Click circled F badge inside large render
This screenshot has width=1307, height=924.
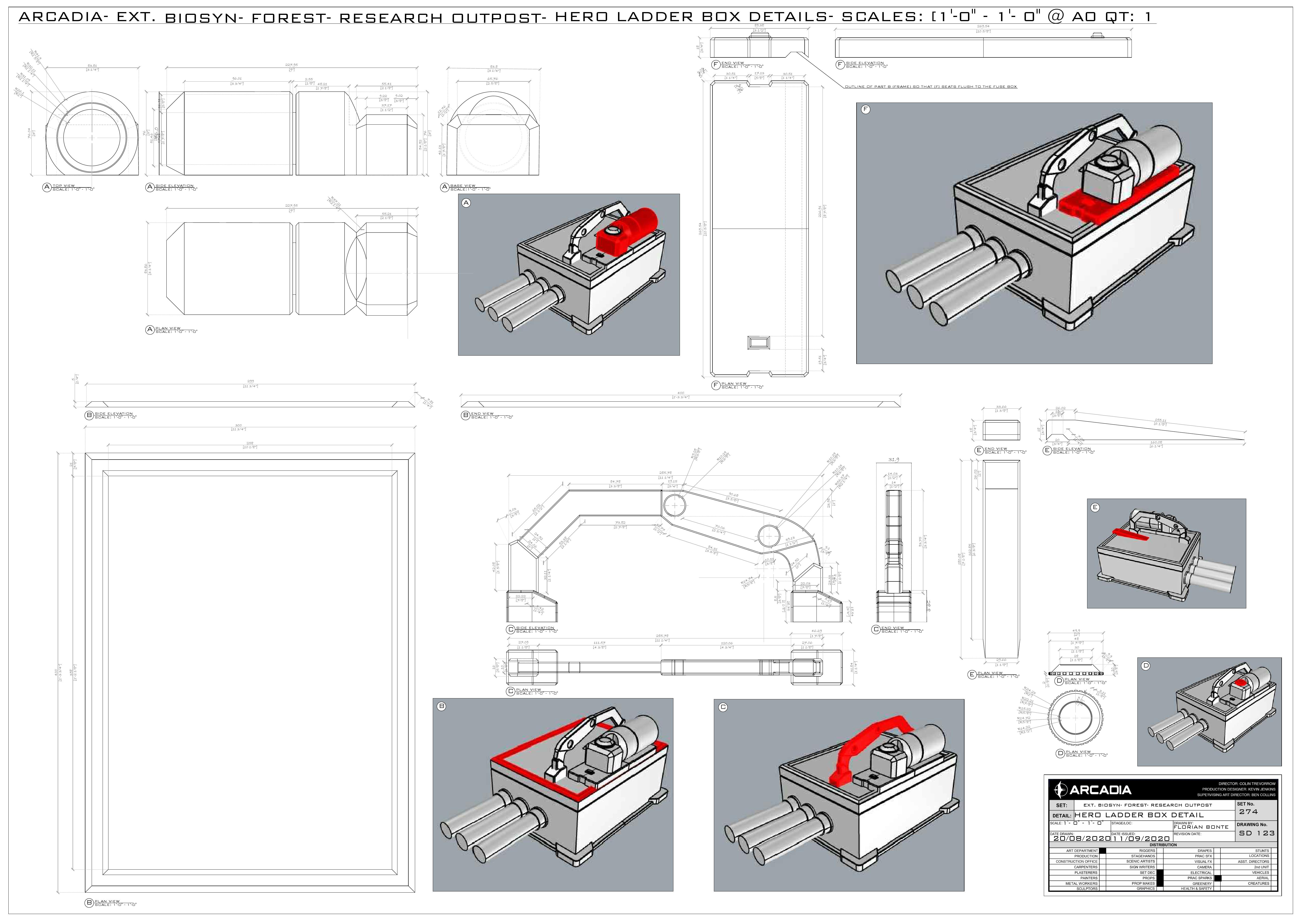click(865, 109)
